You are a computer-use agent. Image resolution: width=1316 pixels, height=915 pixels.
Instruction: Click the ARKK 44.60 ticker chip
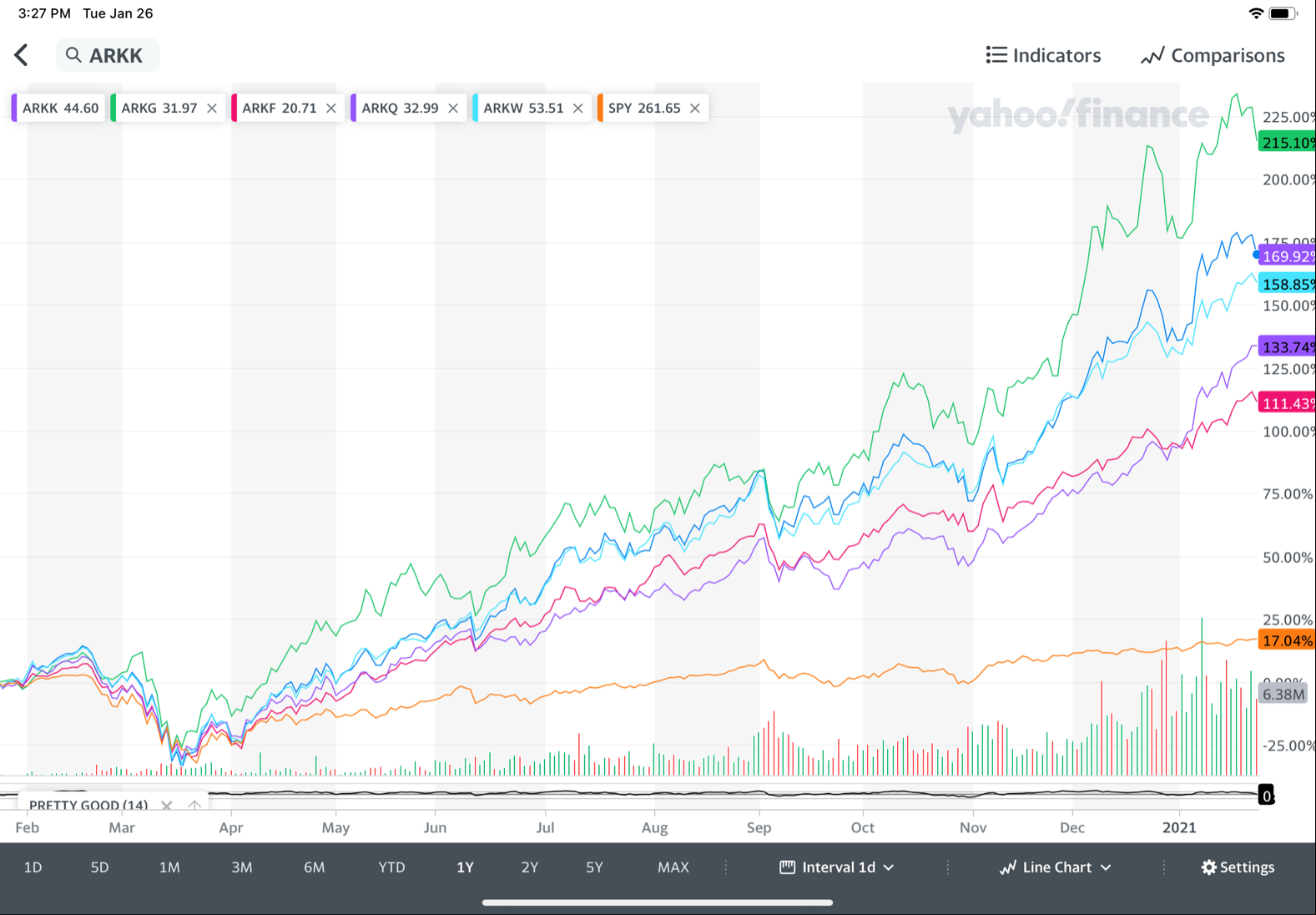point(59,109)
